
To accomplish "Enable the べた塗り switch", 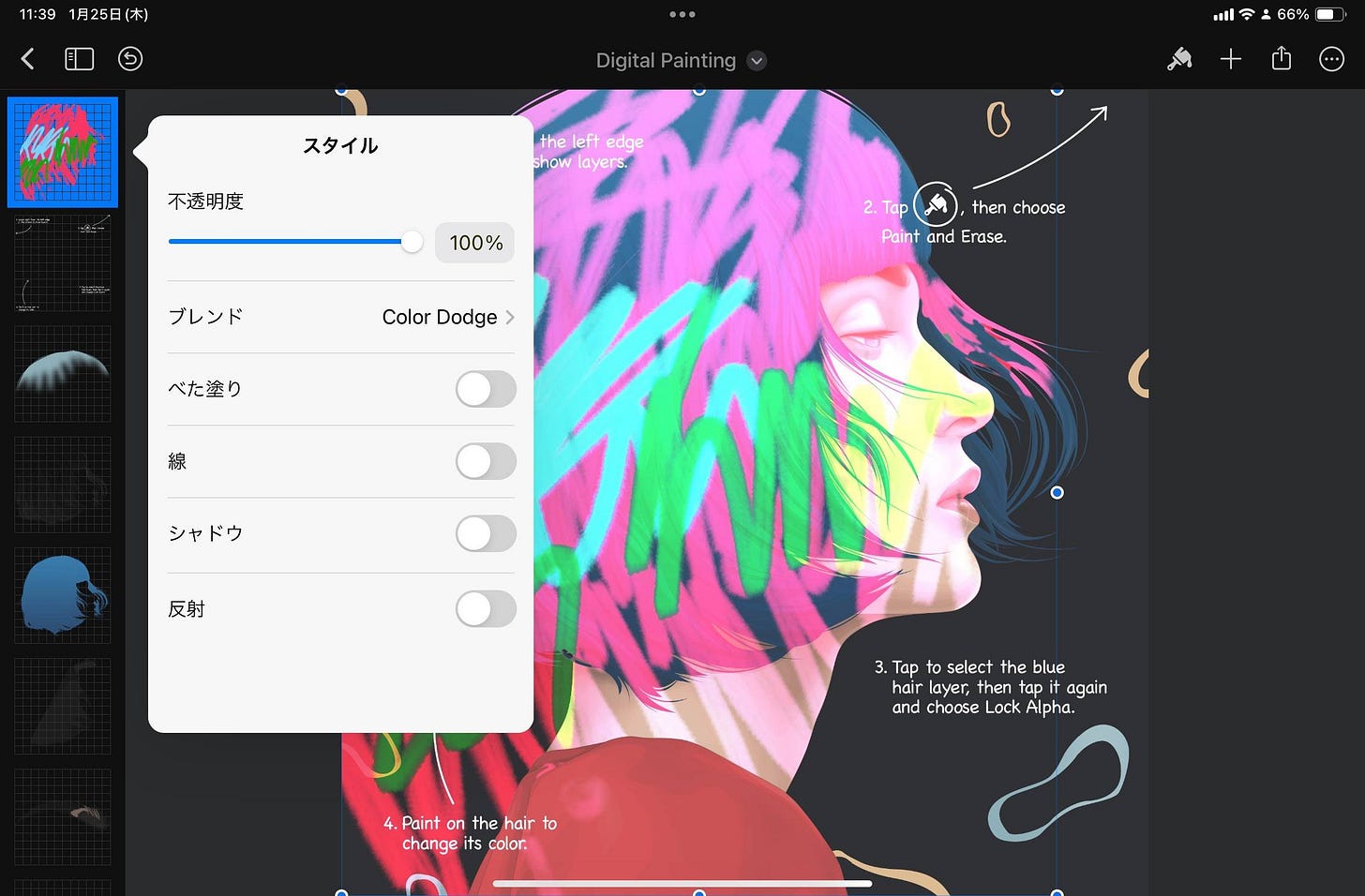I will pos(486,389).
